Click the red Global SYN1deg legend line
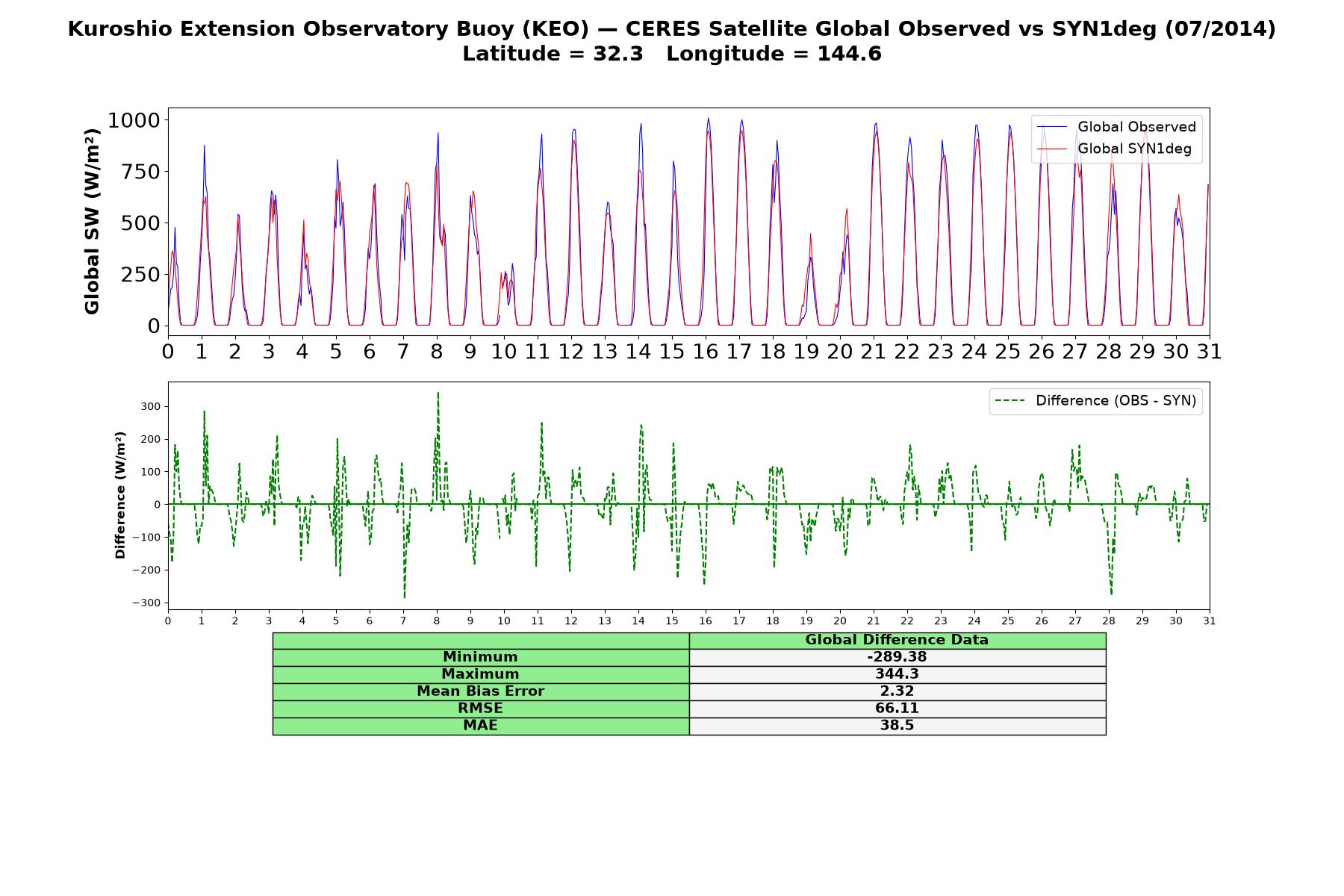This screenshot has height=896, width=1344. 1052,149
